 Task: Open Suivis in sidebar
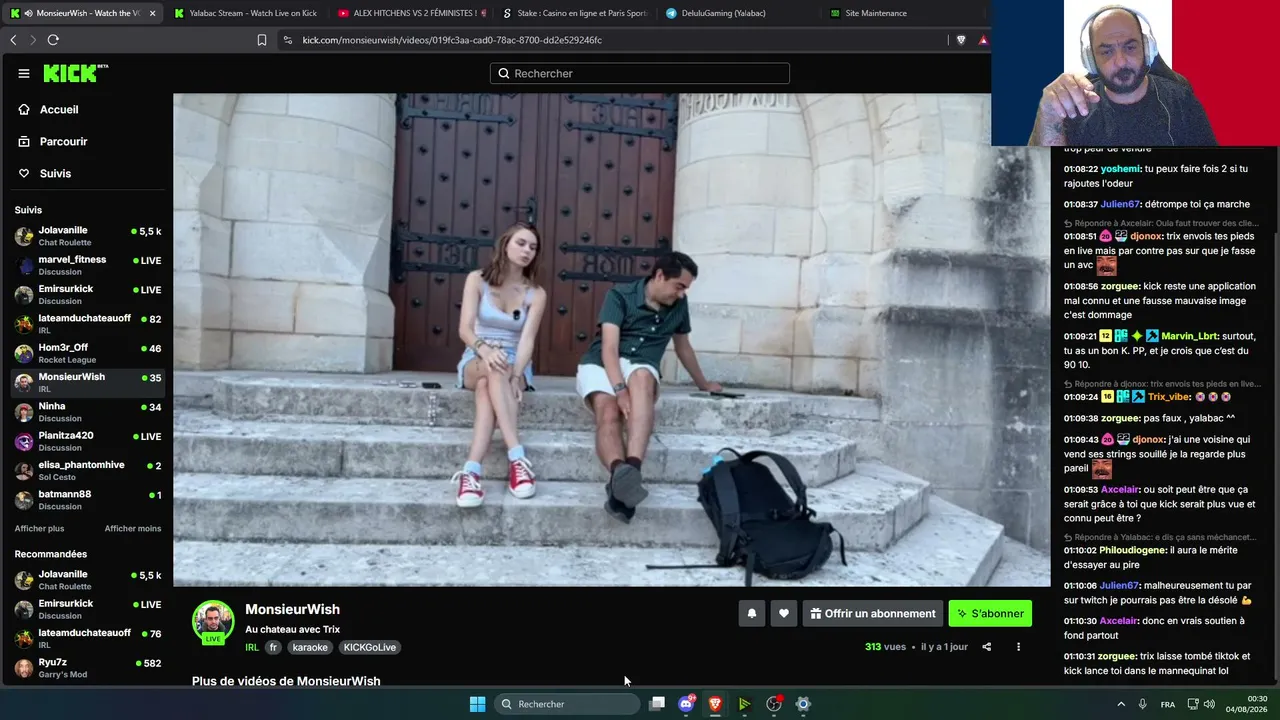click(x=55, y=174)
